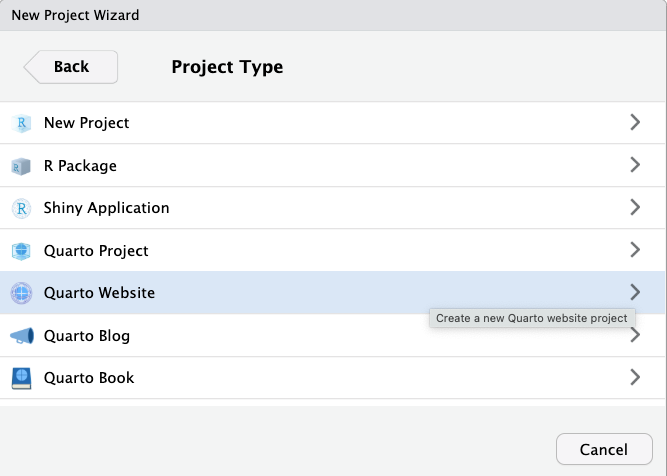Click the New Project R cube icon
This screenshot has width=667, height=476.
21,123
